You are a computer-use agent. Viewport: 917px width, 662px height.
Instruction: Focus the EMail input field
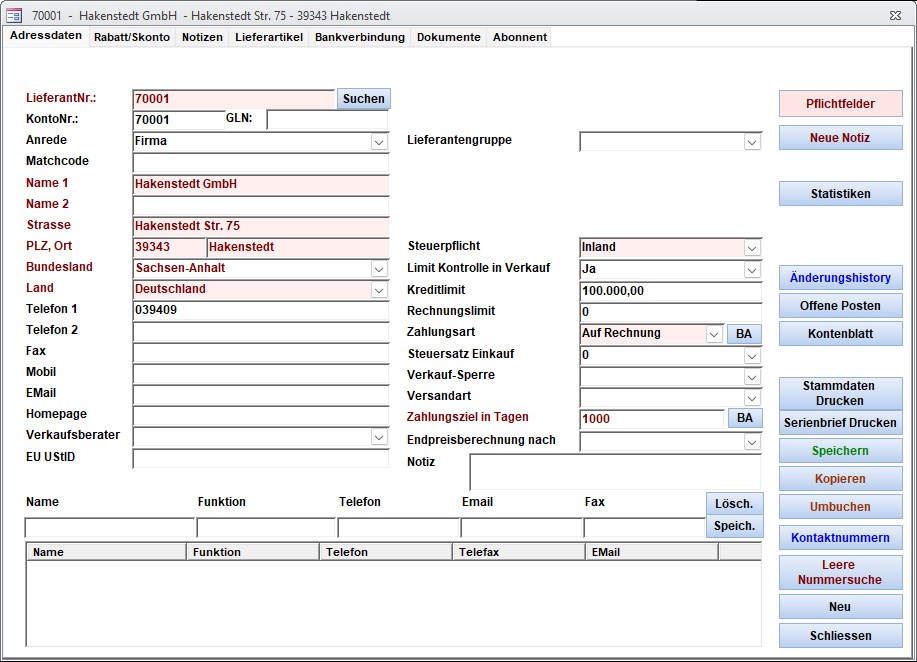tap(260, 395)
